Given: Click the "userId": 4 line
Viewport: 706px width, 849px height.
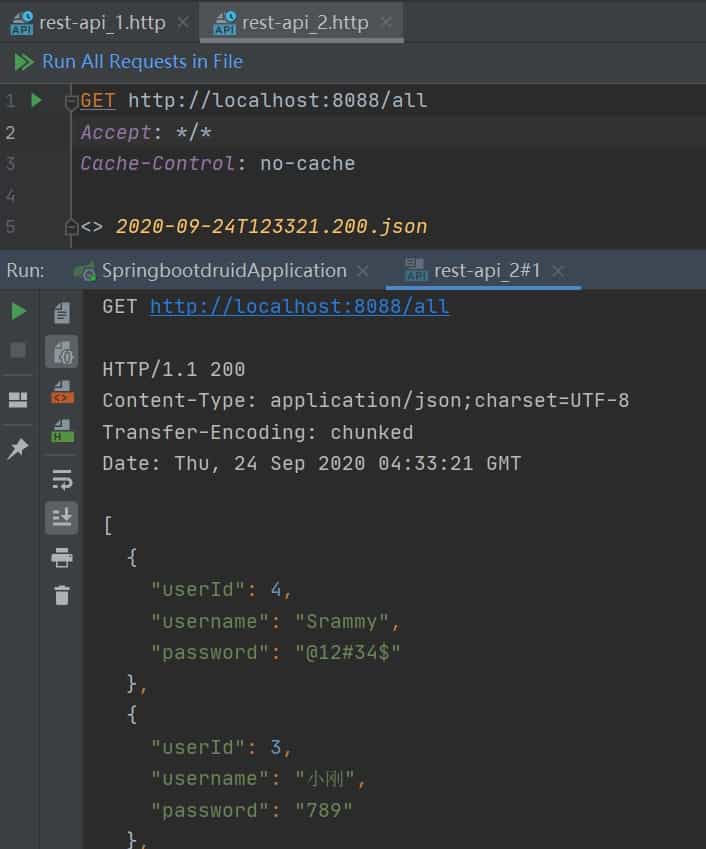Looking at the screenshot, I should (x=221, y=589).
